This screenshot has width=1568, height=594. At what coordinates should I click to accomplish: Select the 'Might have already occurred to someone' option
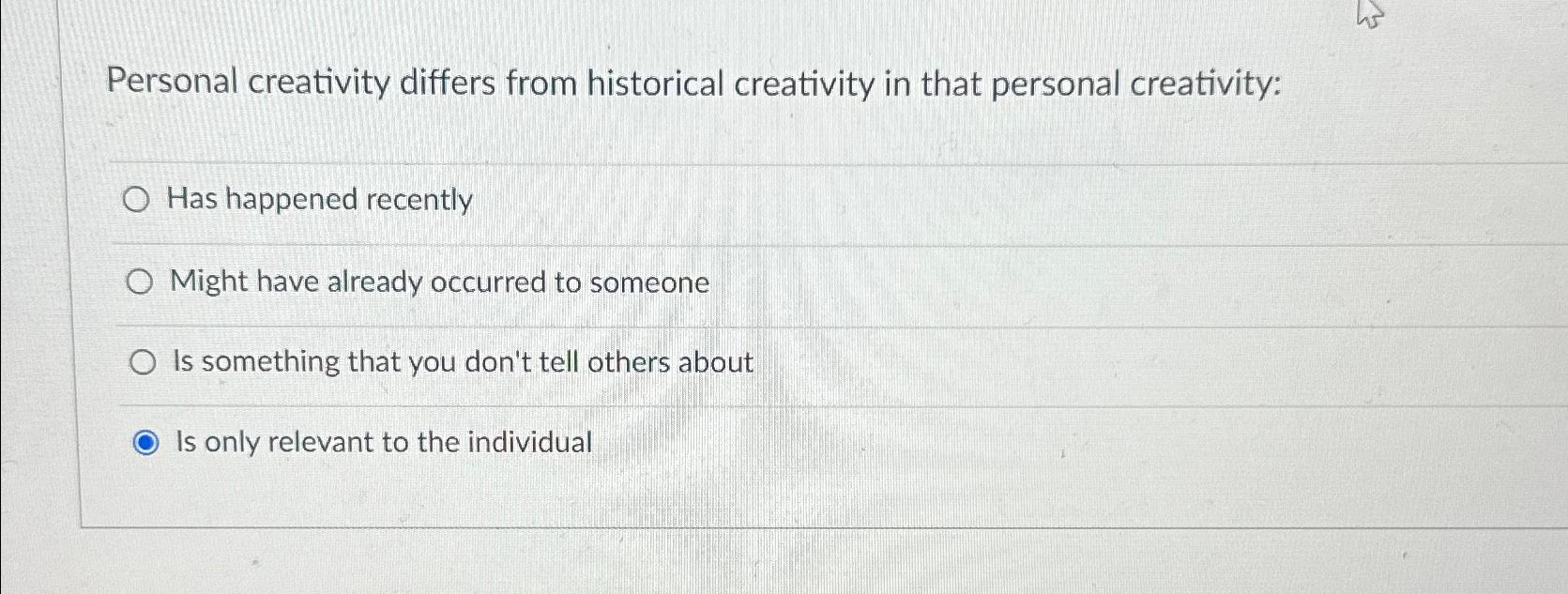point(141,281)
